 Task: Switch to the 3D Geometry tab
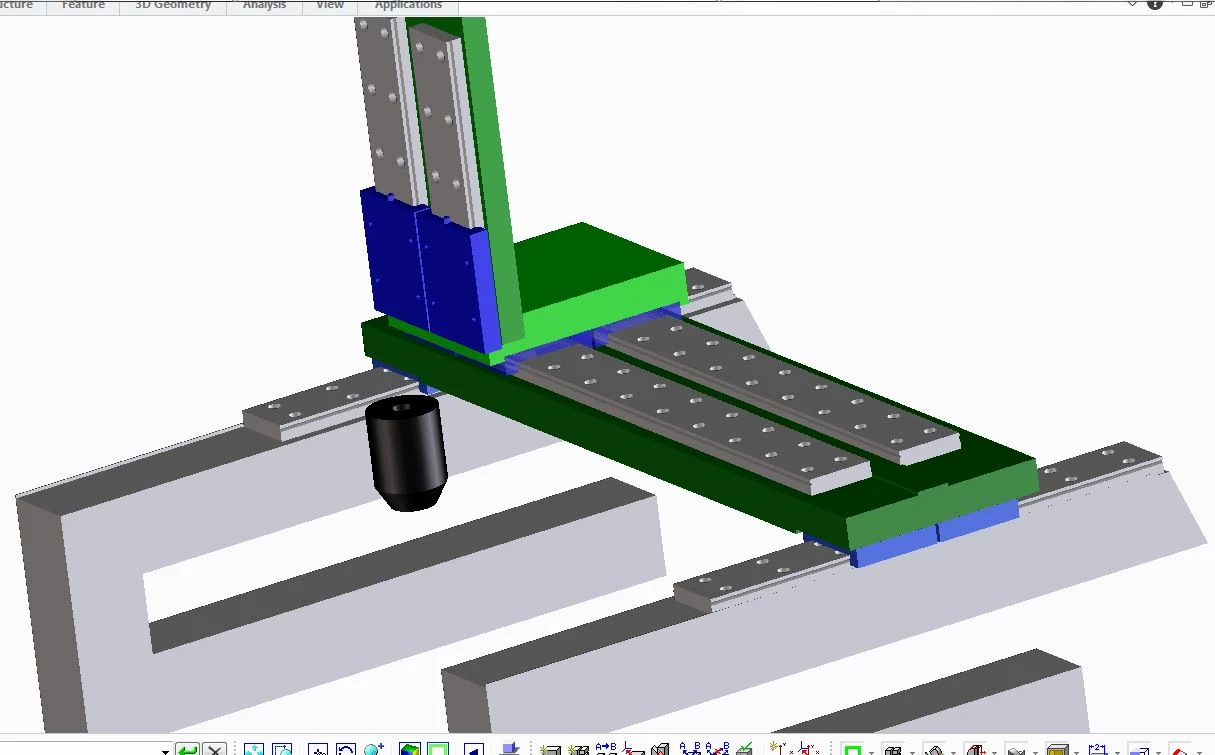[173, 5]
